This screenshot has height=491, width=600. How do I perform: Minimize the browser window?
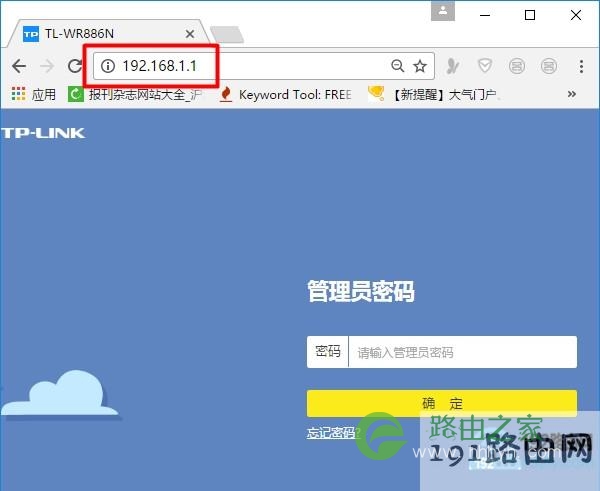tap(485, 15)
